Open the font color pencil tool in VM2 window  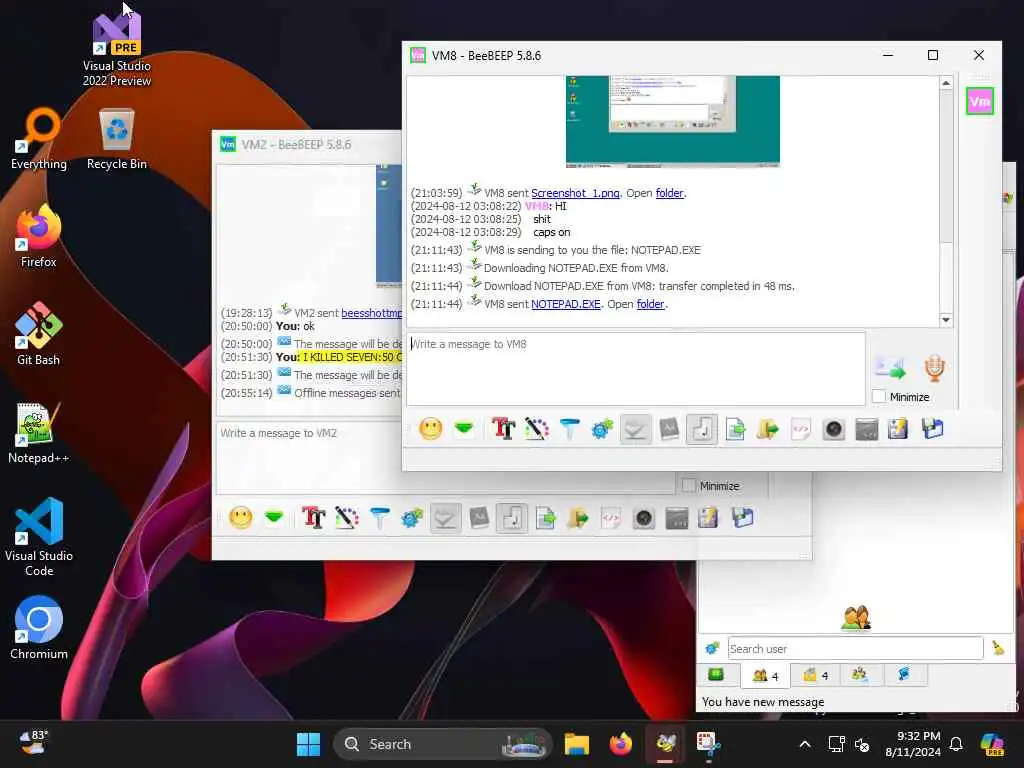click(x=347, y=518)
